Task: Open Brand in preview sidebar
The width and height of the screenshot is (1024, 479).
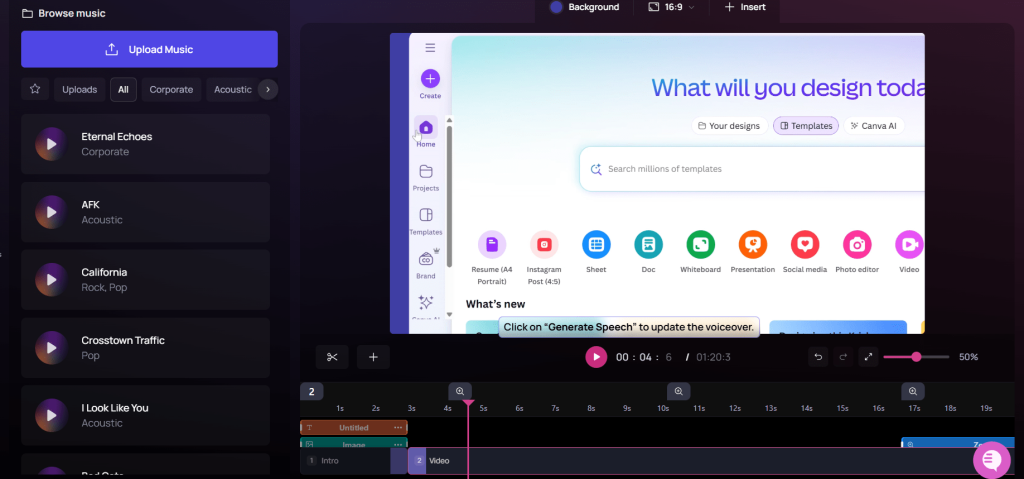Action: (426, 265)
